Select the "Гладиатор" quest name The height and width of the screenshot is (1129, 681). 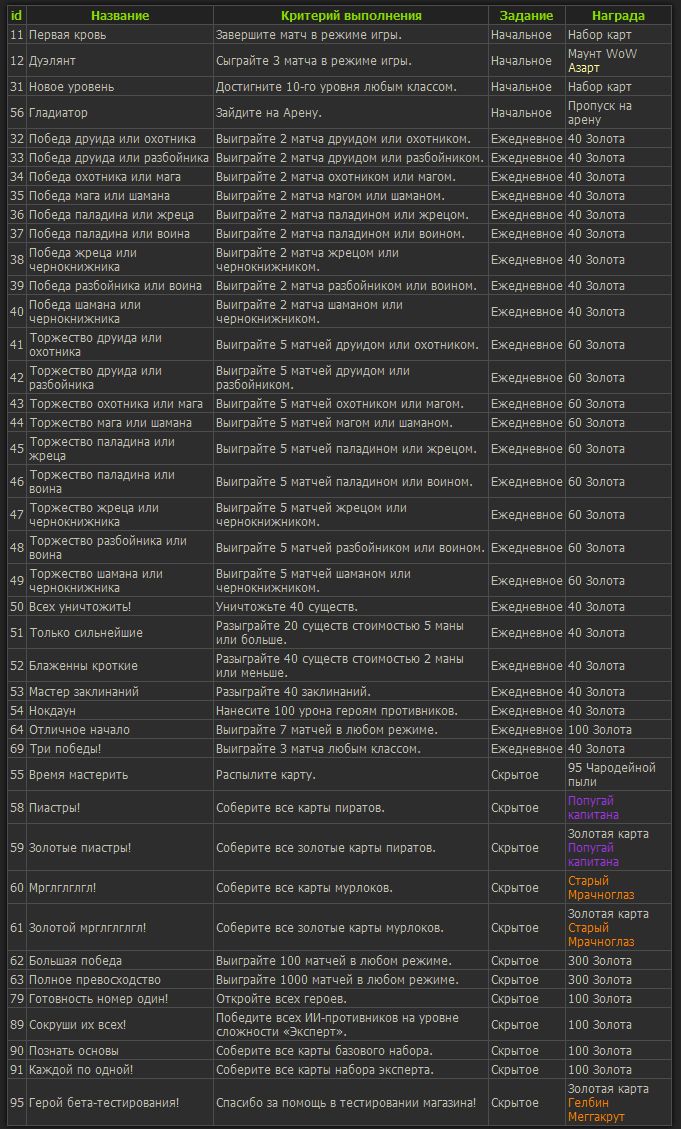click(58, 112)
